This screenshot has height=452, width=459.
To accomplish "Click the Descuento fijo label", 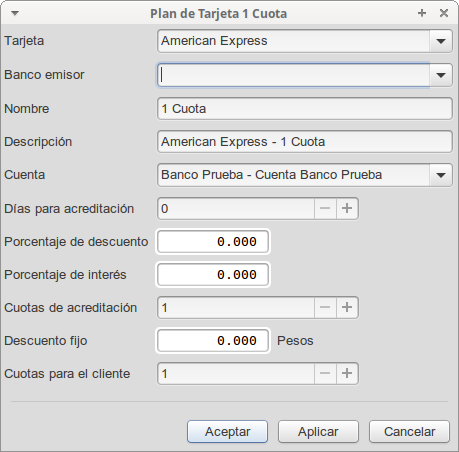I will click(46, 341).
